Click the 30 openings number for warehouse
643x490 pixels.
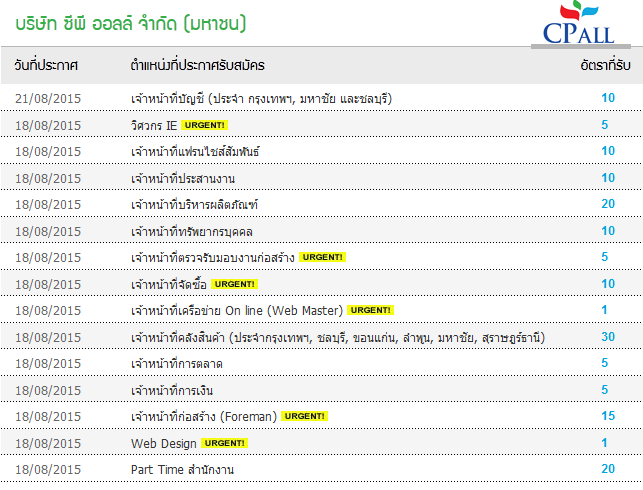(x=608, y=337)
